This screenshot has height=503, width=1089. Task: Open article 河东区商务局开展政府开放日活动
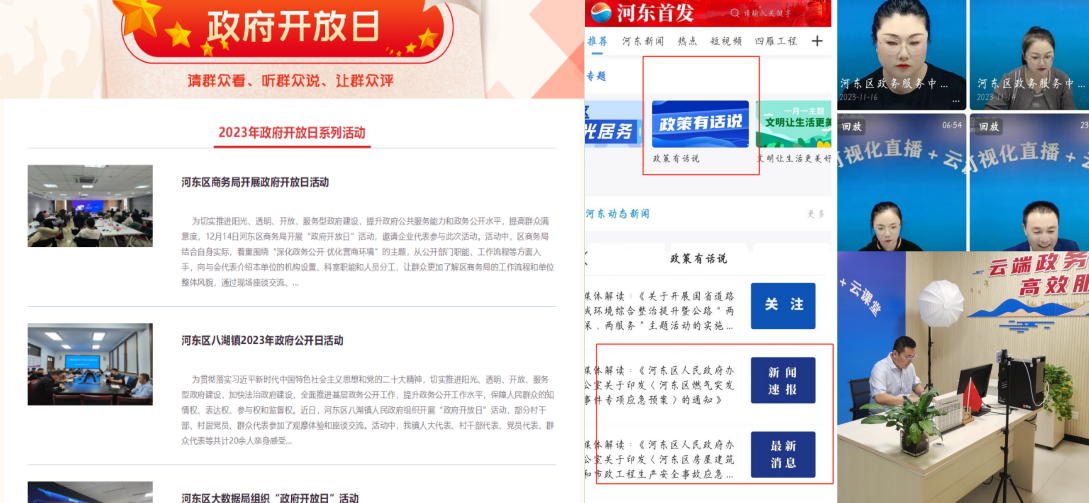point(255,182)
